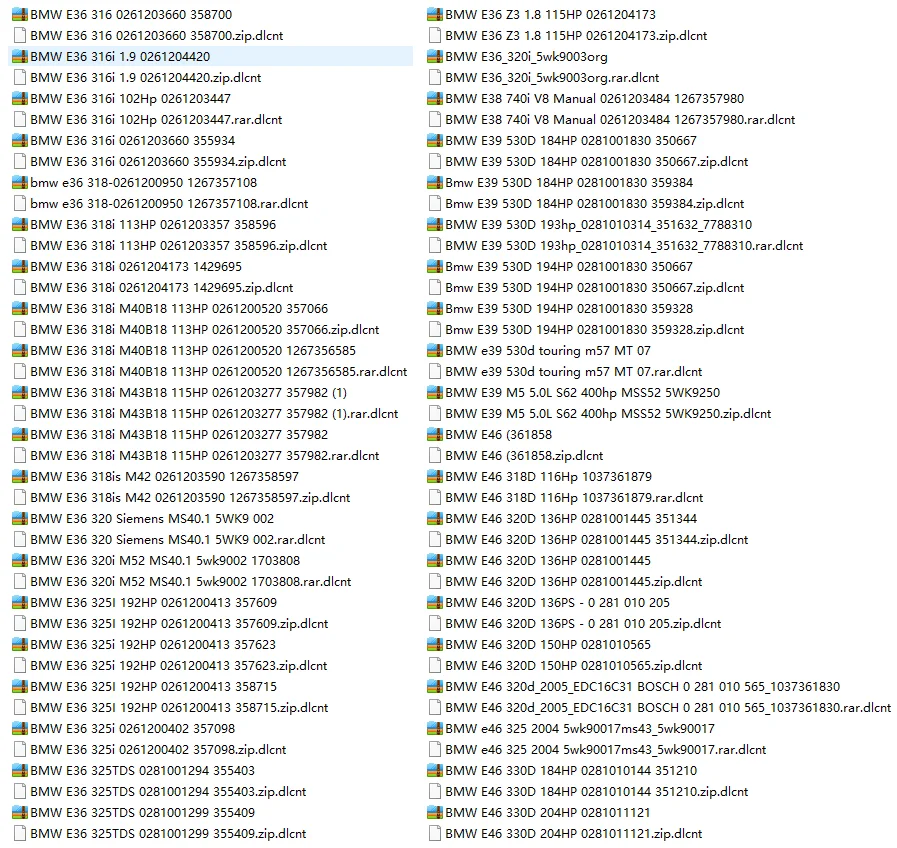Select BMW E46 320D 136PS - 0 281 010 205 archive
This screenshot has width=897, height=848.
click(549, 603)
